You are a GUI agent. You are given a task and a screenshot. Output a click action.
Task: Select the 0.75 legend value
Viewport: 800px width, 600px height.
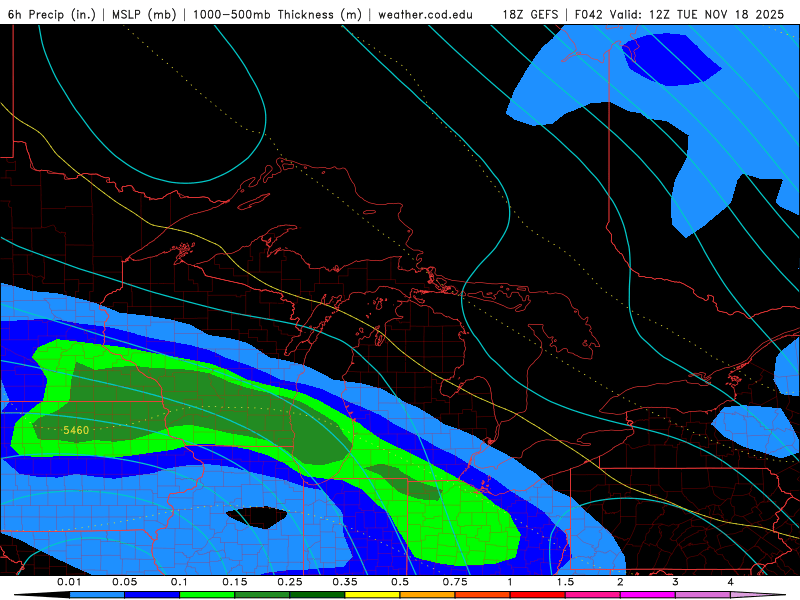coord(455,582)
